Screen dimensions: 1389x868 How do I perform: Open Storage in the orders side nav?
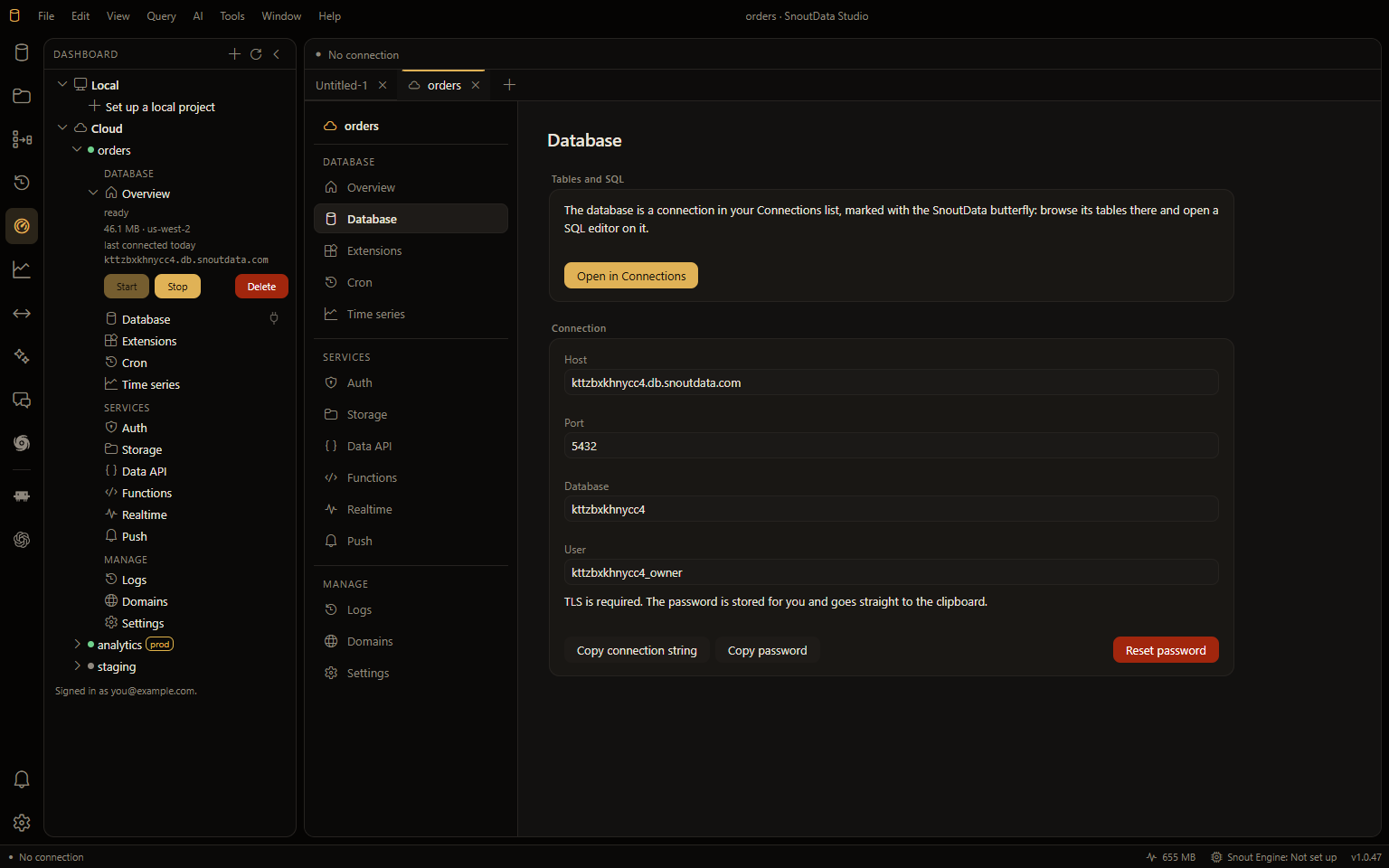pos(411,414)
